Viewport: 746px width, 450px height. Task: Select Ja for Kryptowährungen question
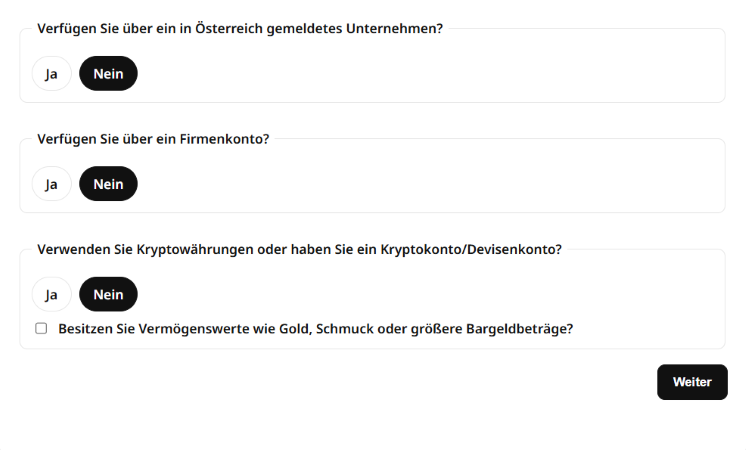point(51,295)
